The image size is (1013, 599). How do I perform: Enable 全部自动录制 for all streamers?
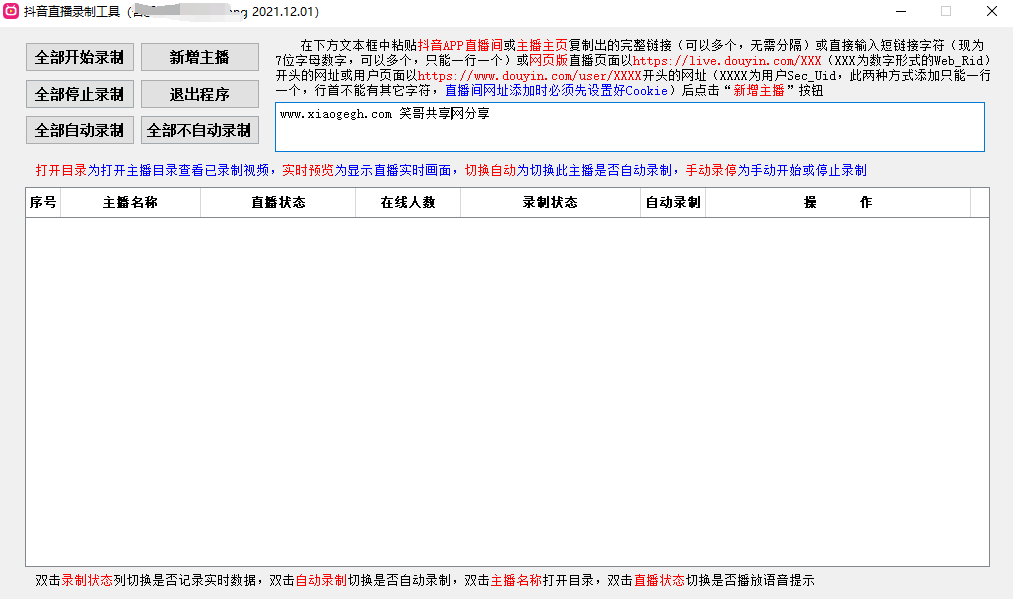pos(79,131)
